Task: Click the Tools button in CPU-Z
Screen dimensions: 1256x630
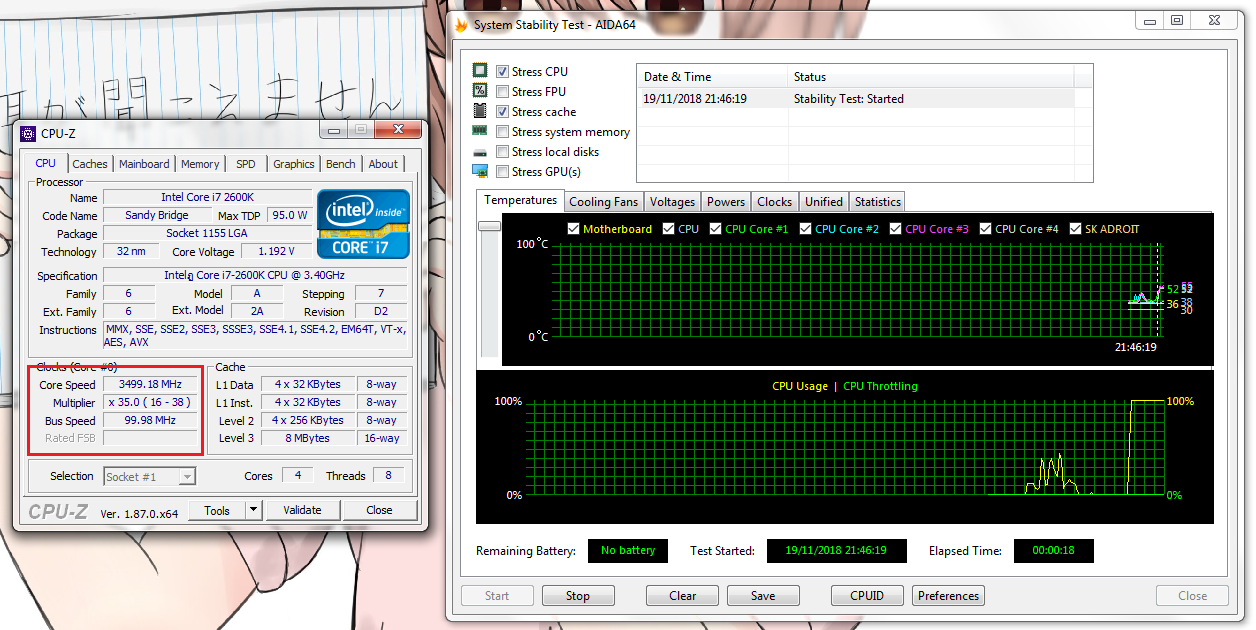Action: [x=217, y=510]
